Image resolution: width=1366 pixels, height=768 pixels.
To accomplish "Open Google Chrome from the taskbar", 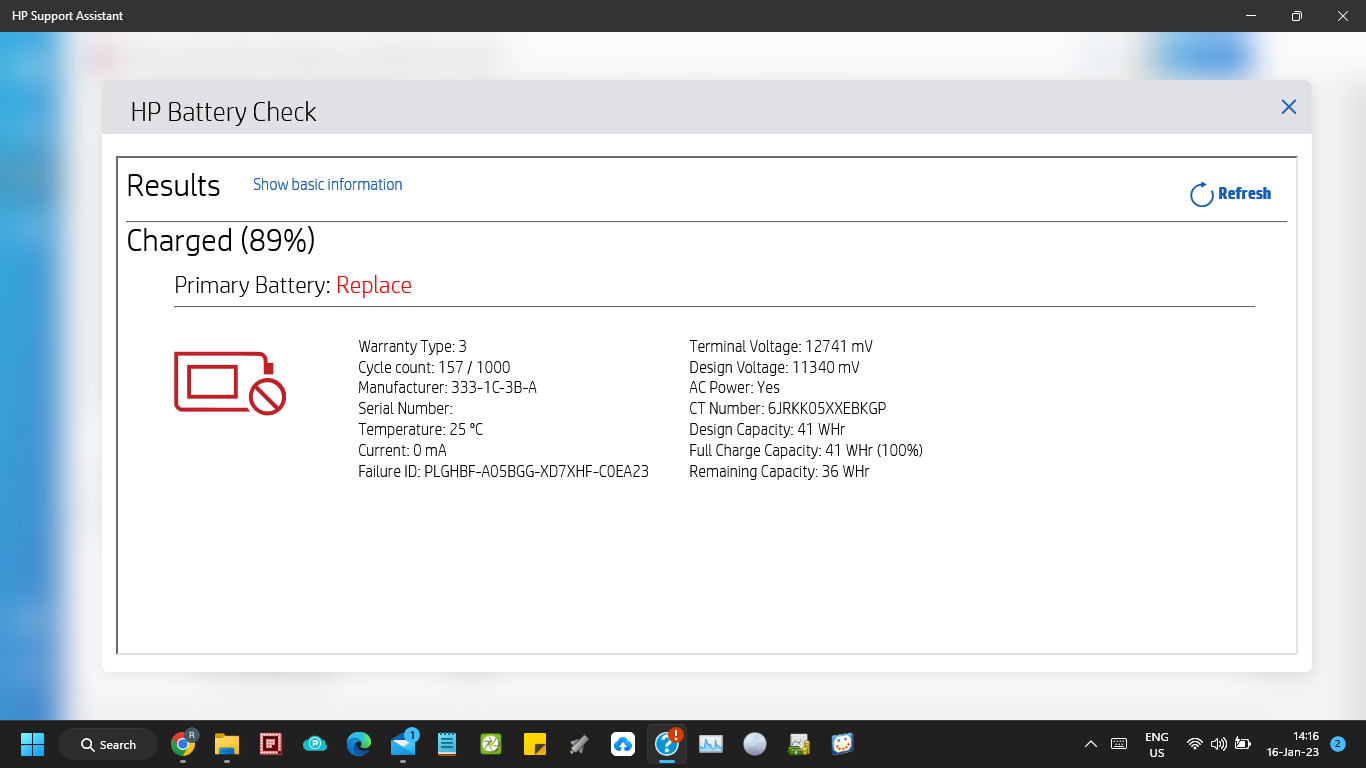I will pyautogui.click(x=184, y=744).
